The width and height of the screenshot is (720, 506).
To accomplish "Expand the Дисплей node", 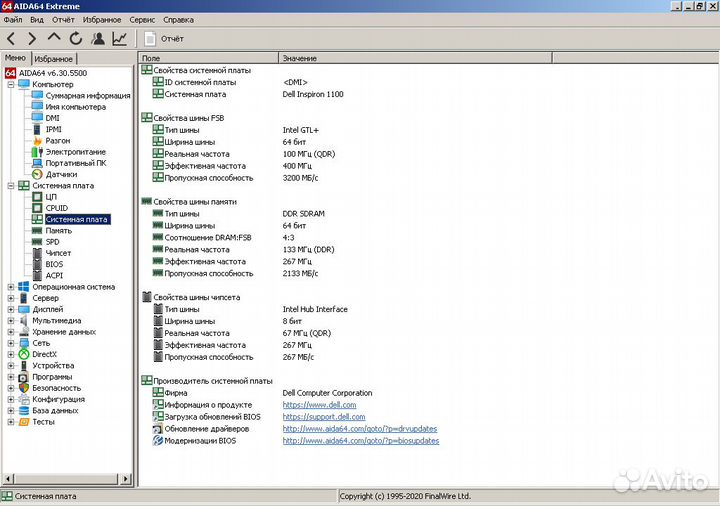I will click(x=11, y=309).
